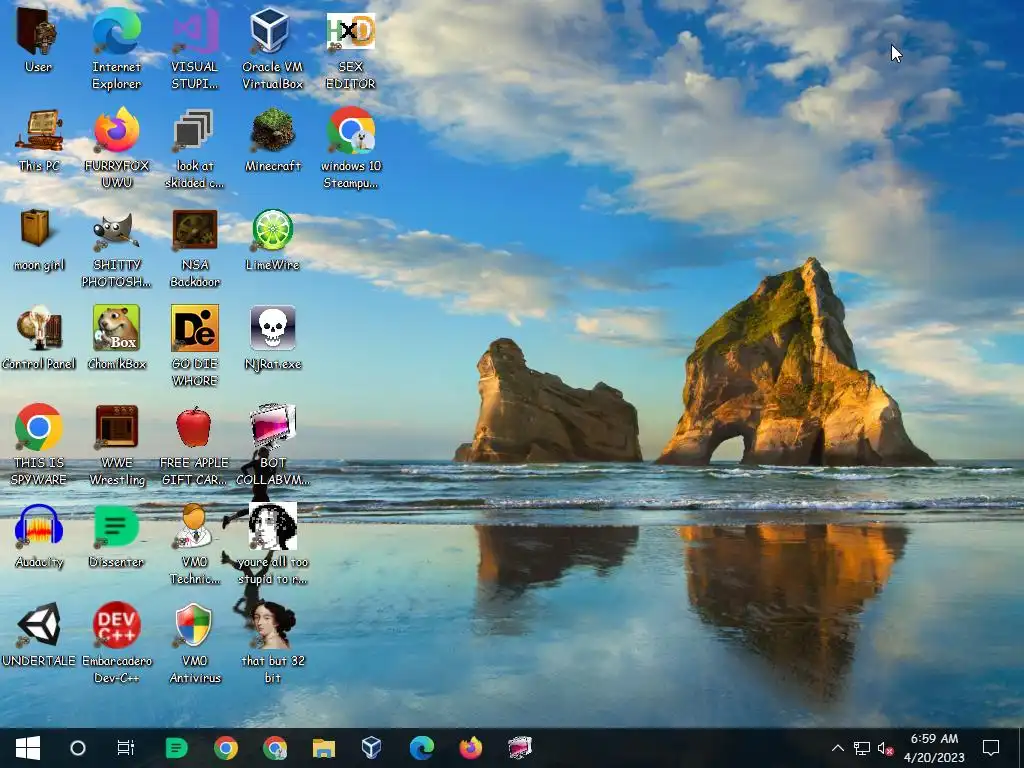Open the 'THIS IS SPYWARE' Chrome shortcut

pyautogui.click(x=39, y=445)
